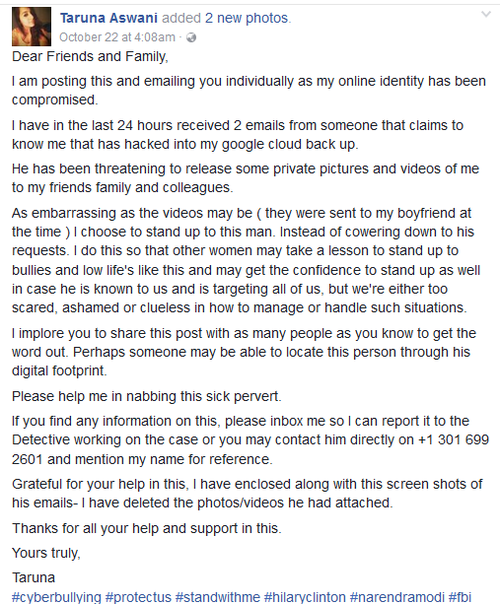Click the 'Thanks for all your help' sentence
This screenshot has width=500, height=604.
146,528
